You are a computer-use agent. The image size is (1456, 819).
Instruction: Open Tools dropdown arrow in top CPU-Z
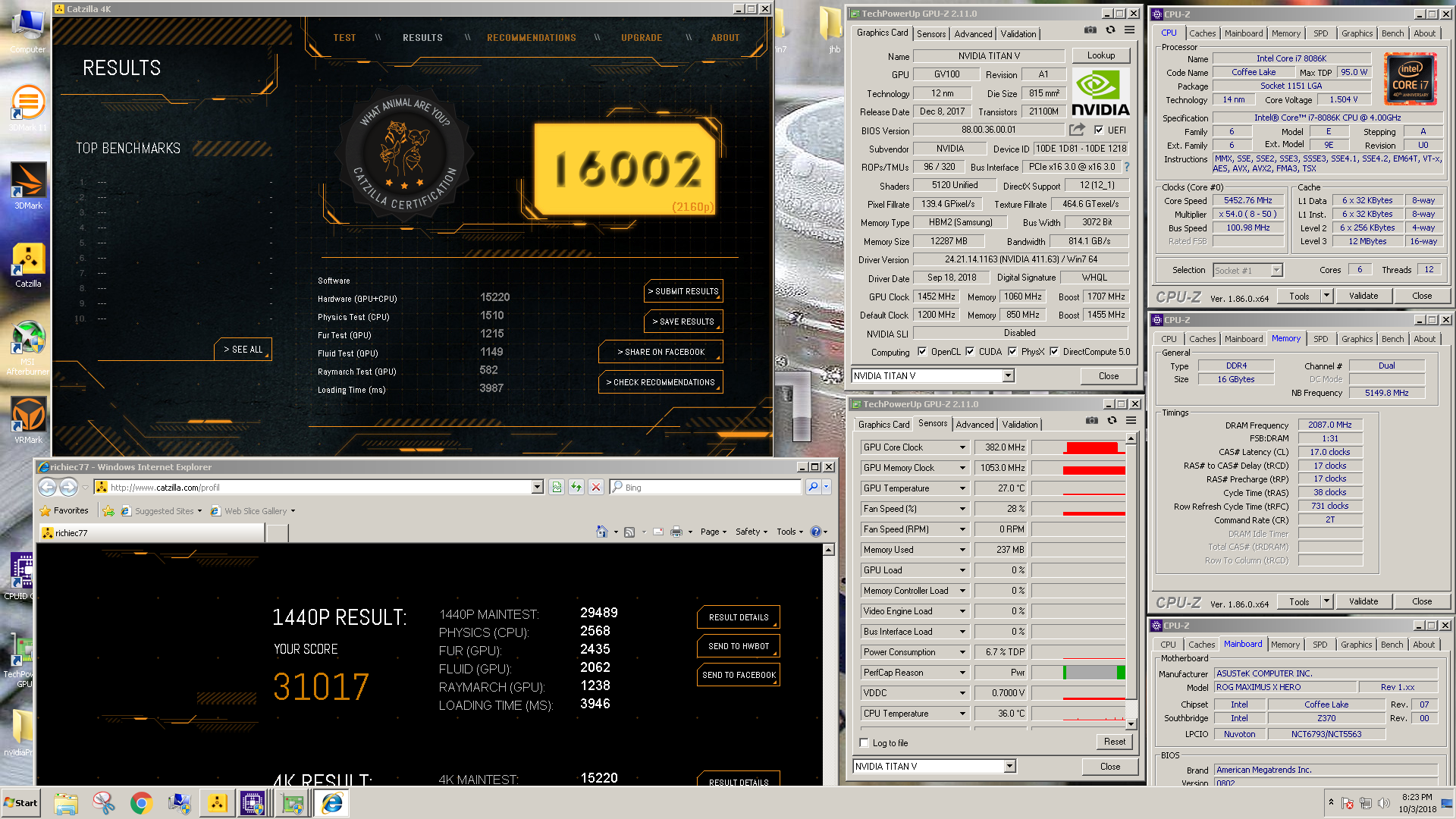pos(1326,297)
